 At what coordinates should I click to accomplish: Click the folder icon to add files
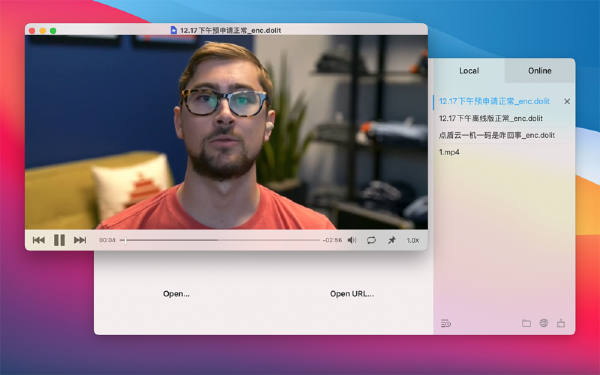(527, 323)
